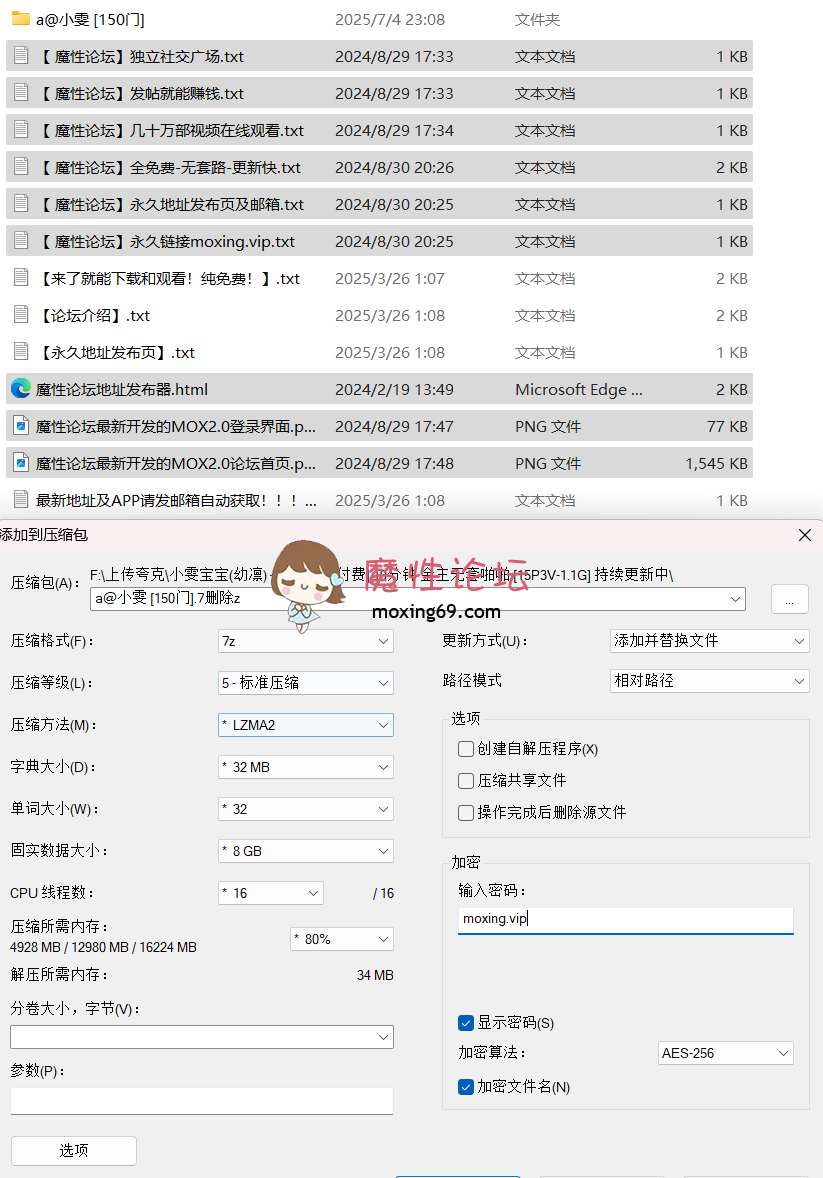Click the icon next to 【永久地址发布页】.txt
Screen dimensions: 823x1178
tap(21, 351)
